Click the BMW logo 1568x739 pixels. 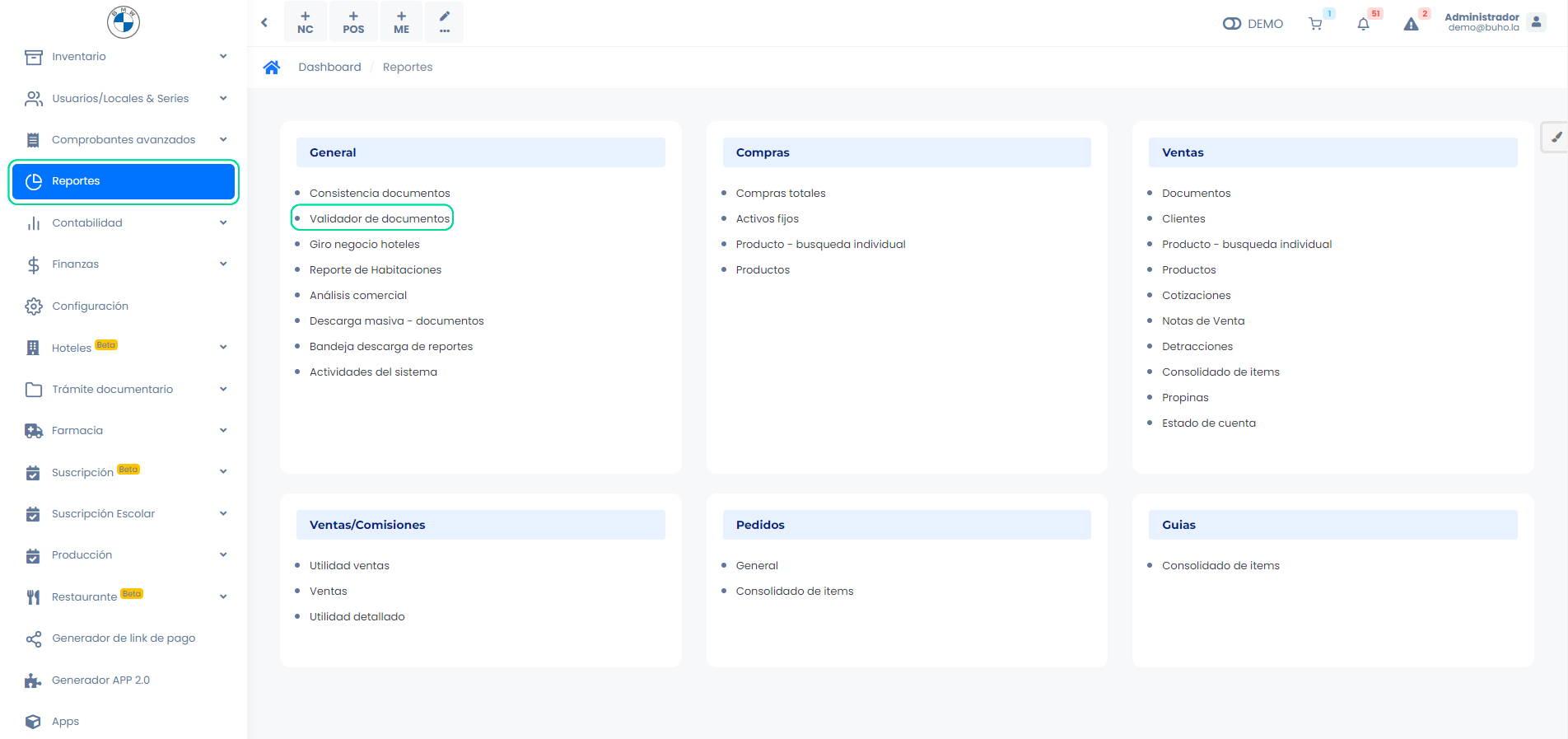coord(124,22)
